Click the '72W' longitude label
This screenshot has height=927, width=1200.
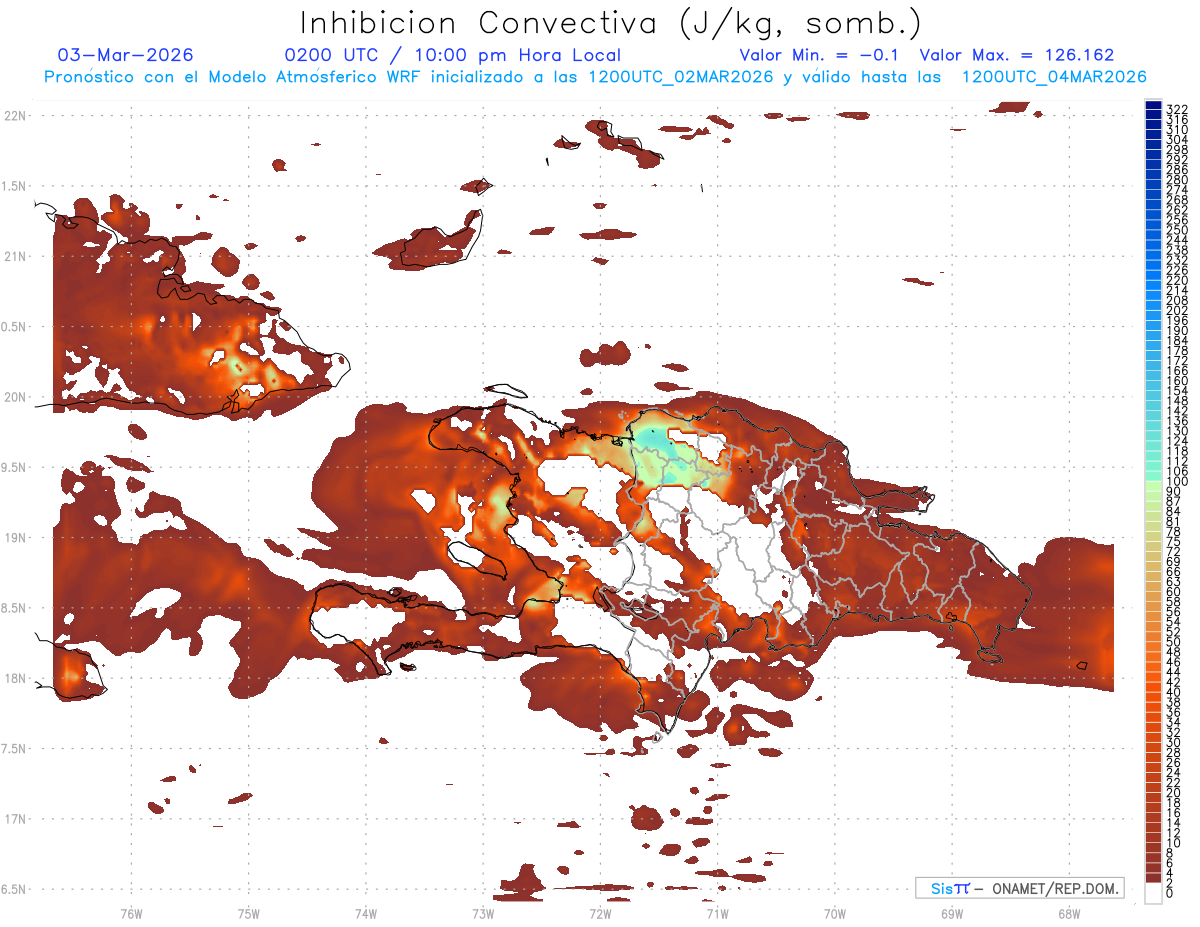click(600, 913)
